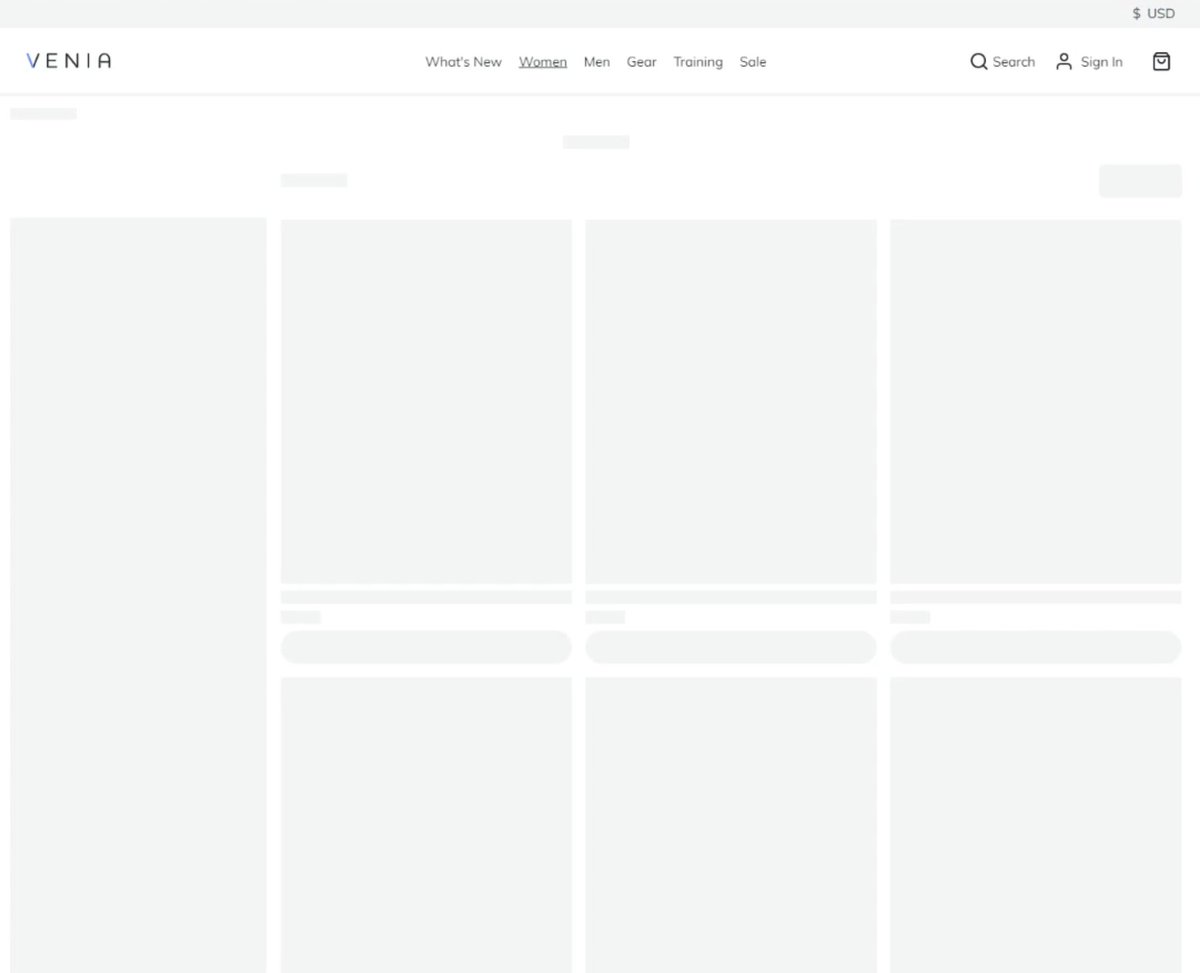Go to the Sale category
This screenshot has height=973, width=1200.
pos(753,62)
